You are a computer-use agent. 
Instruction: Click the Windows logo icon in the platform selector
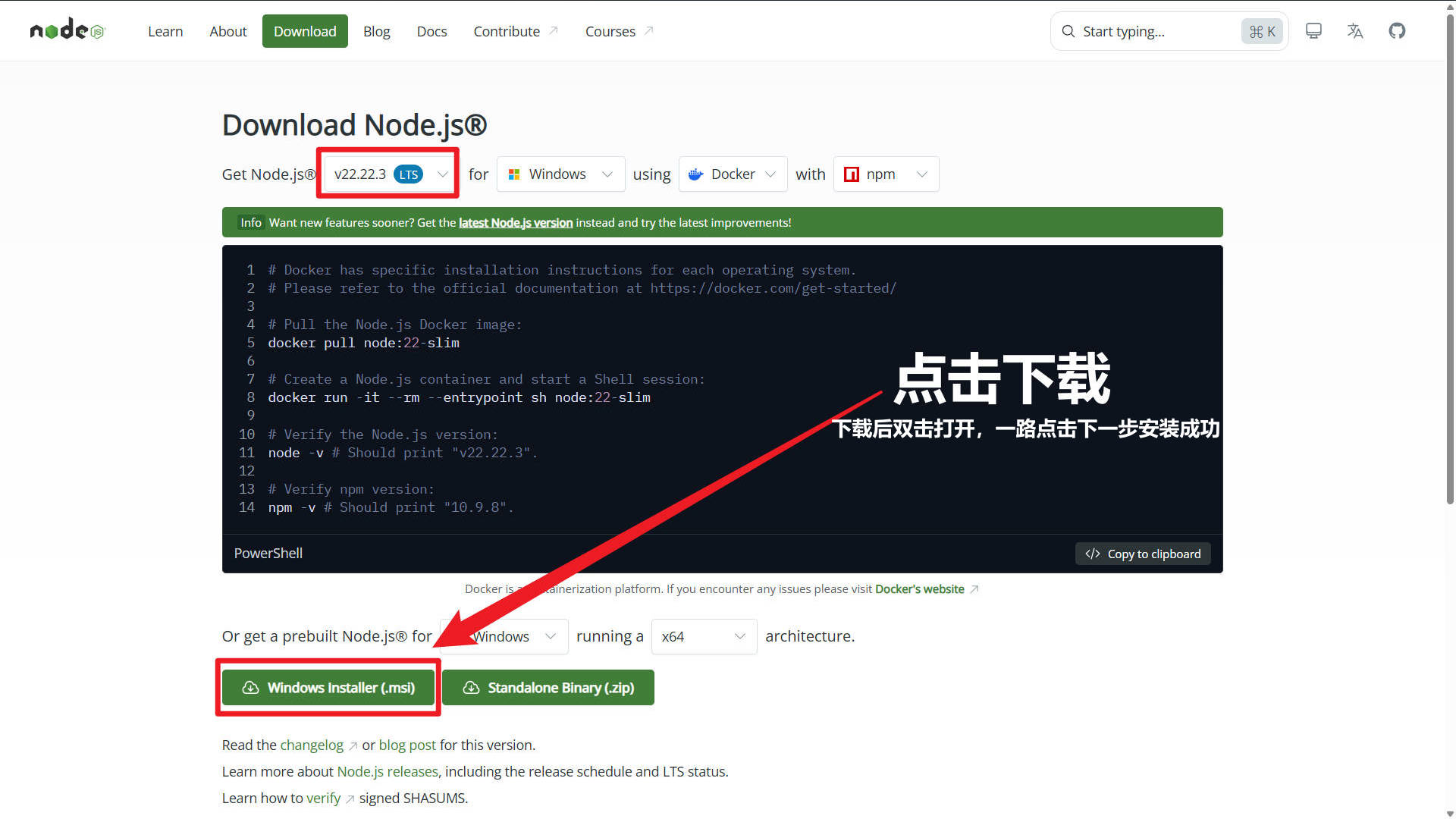pos(514,174)
